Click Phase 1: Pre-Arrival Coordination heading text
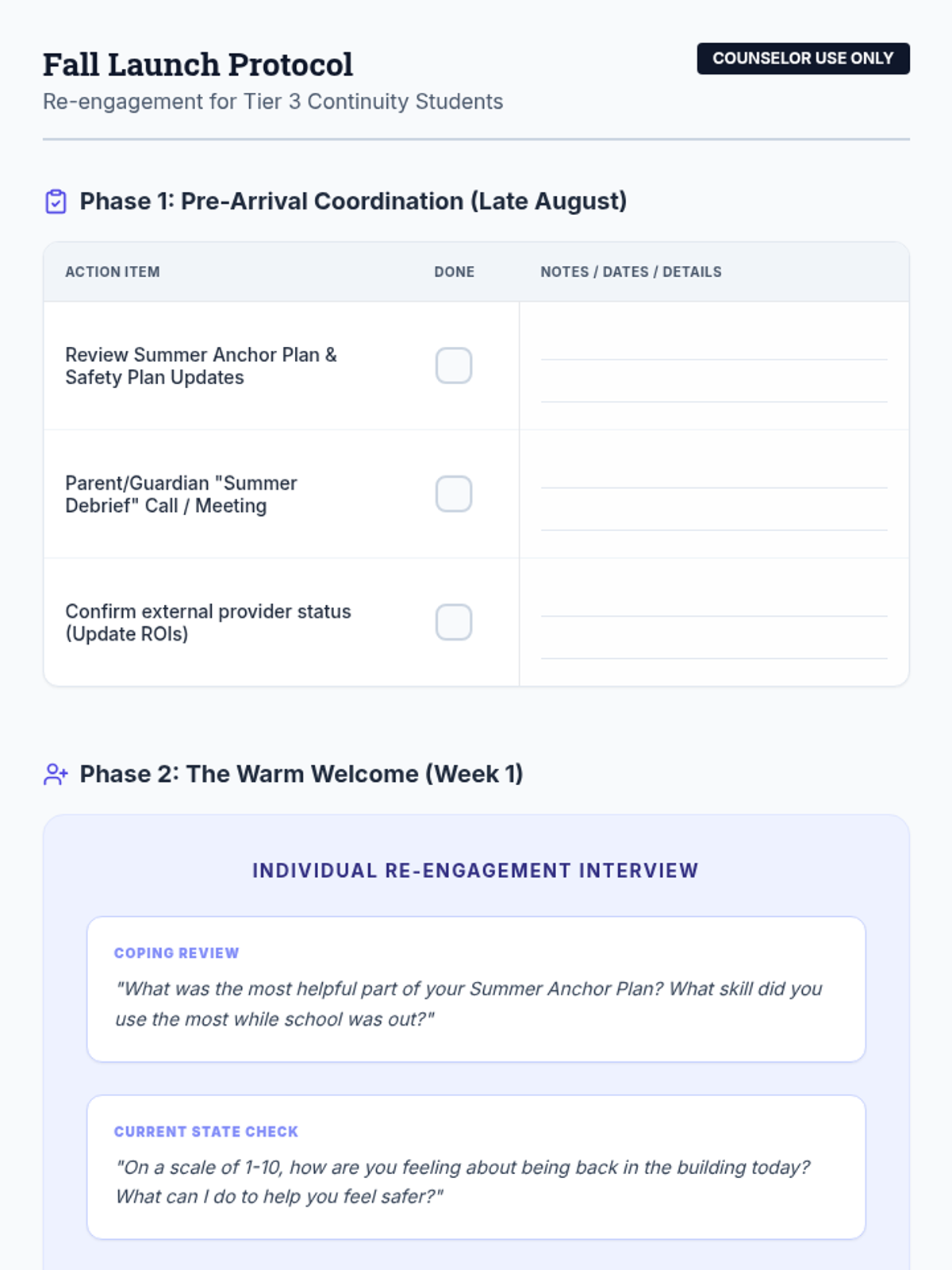 pyautogui.click(x=353, y=202)
